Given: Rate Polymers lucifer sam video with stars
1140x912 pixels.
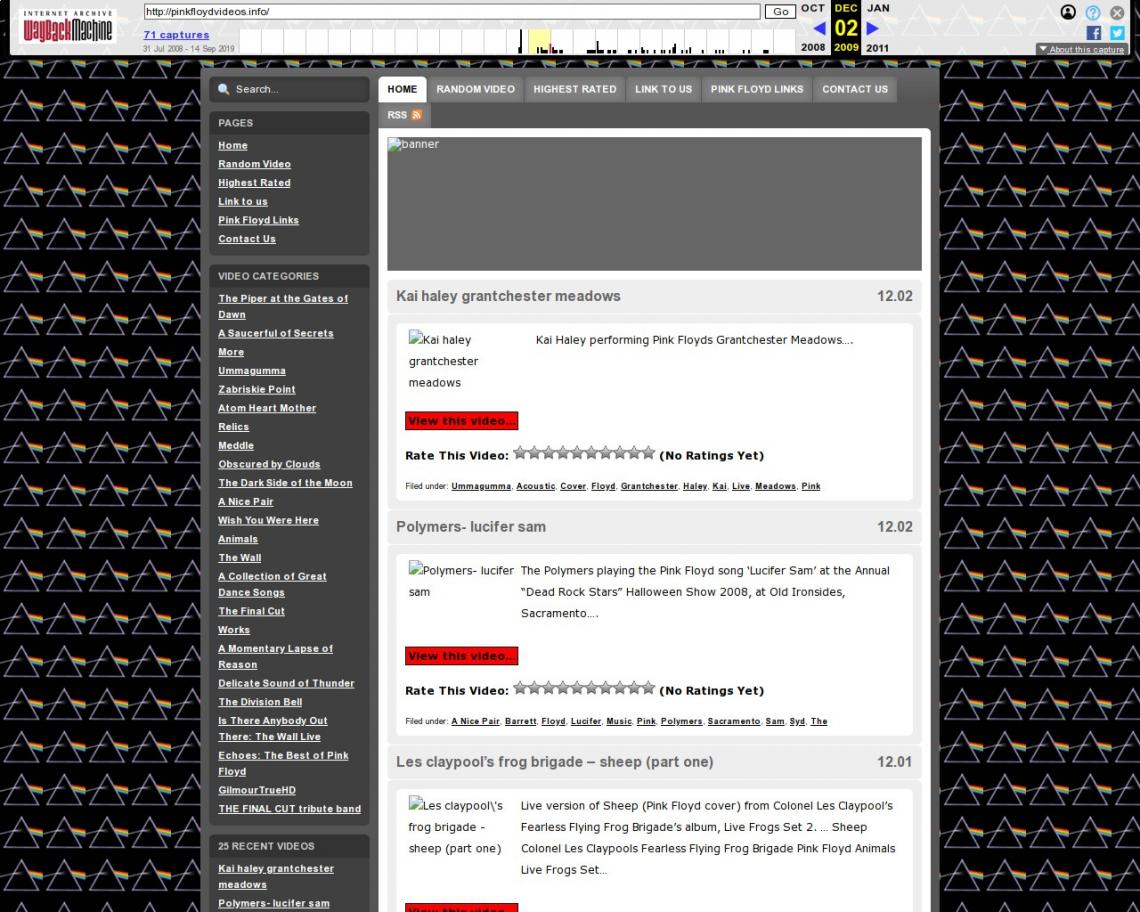Looking at the screenshot, I should coord(584,688).
